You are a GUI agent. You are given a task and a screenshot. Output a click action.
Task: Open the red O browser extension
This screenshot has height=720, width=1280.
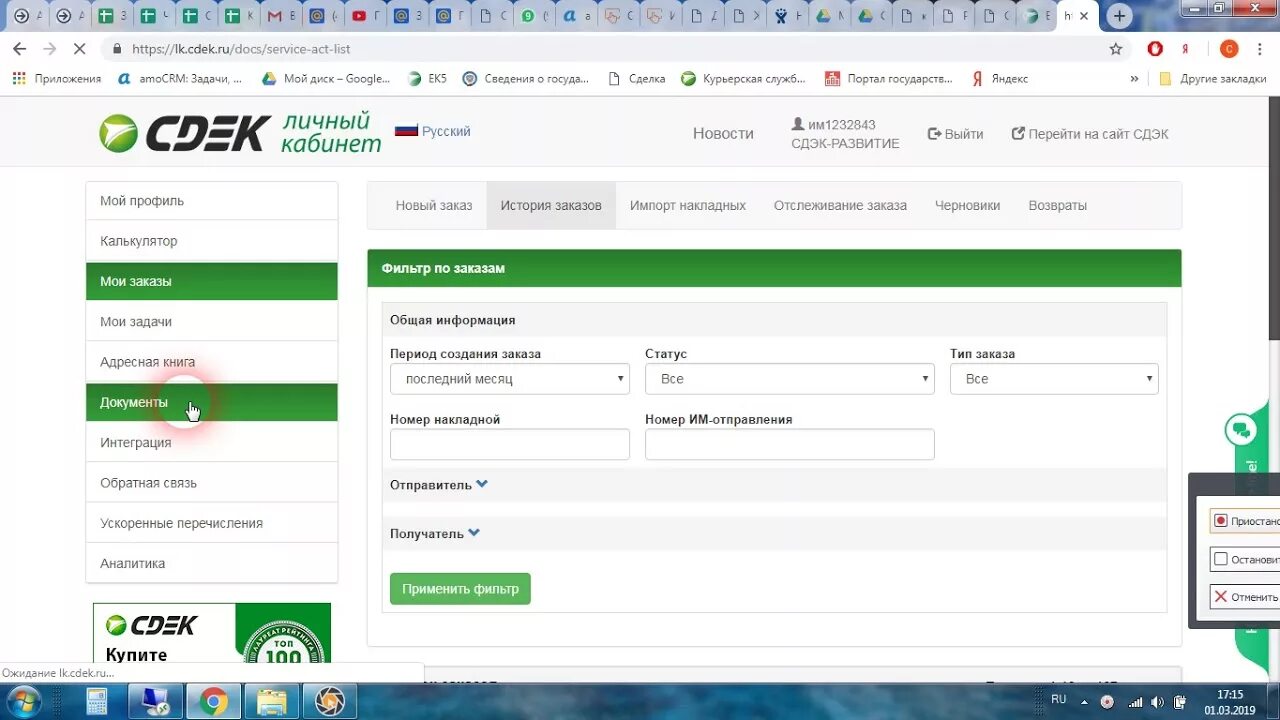(x=1155, y=48)
